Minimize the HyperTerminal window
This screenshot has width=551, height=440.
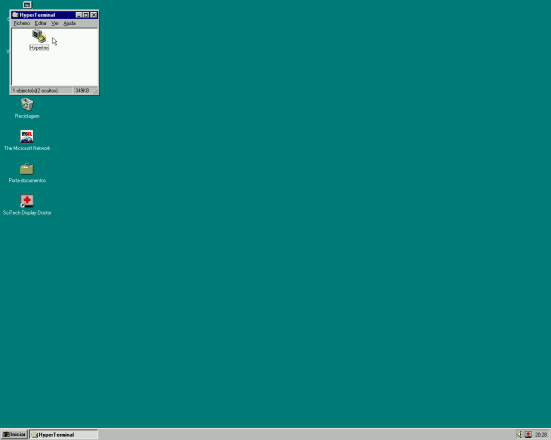click(79, 15)
